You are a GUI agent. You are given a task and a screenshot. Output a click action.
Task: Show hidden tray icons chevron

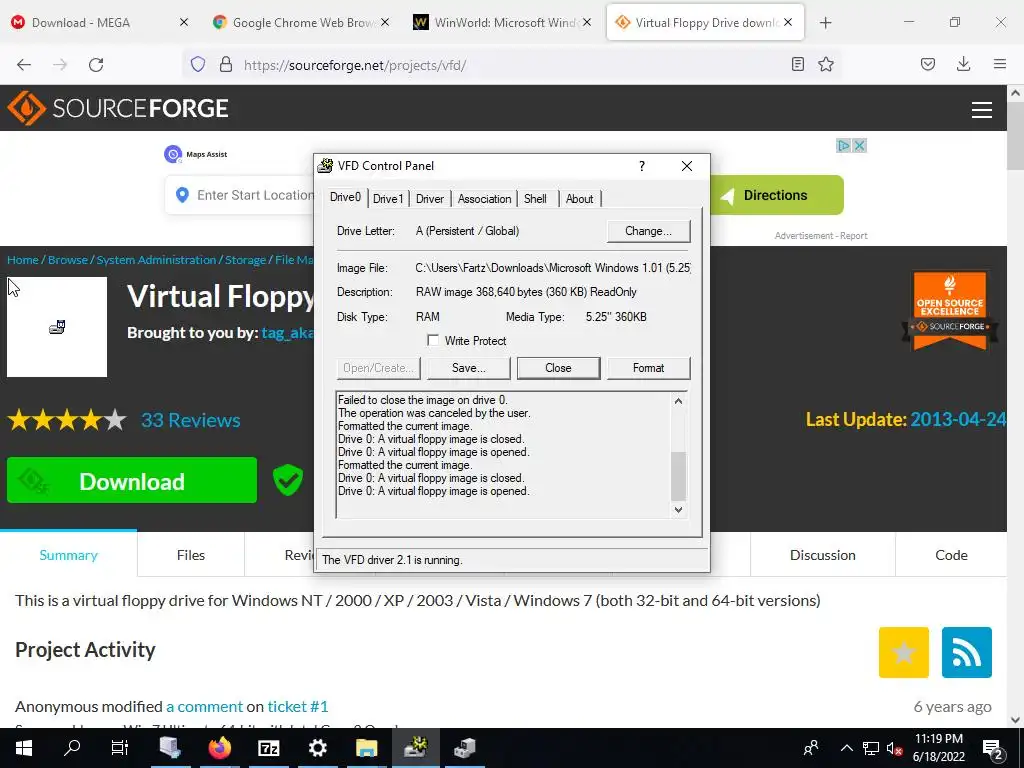click(x=846, y=748)
